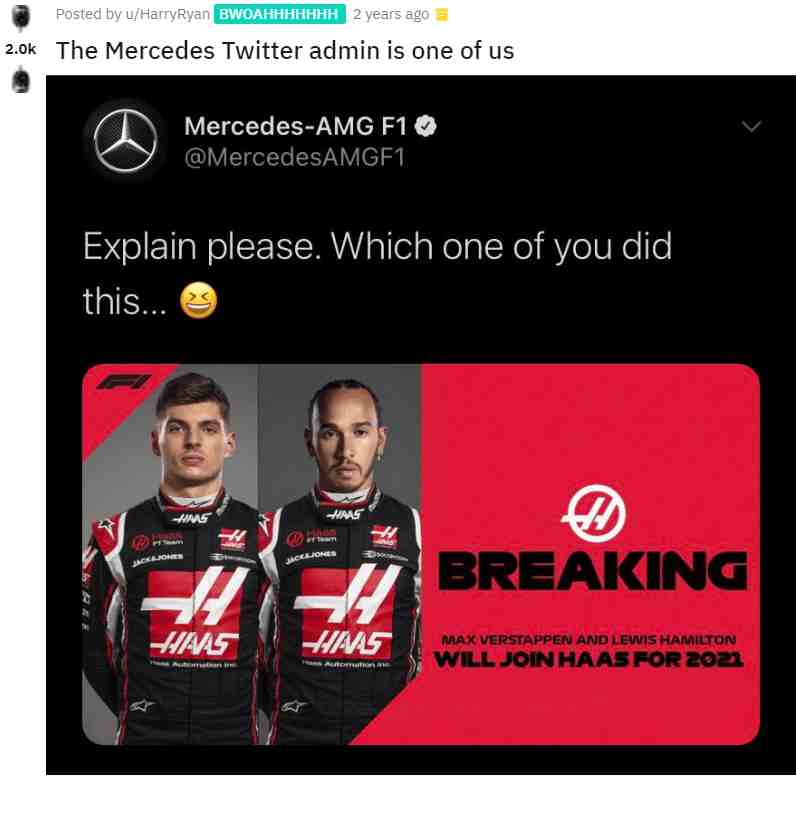The image size is (796, 815).
Task: Click the verified badge next to Mercedes-AMG F1
Action: coord(425,126)
